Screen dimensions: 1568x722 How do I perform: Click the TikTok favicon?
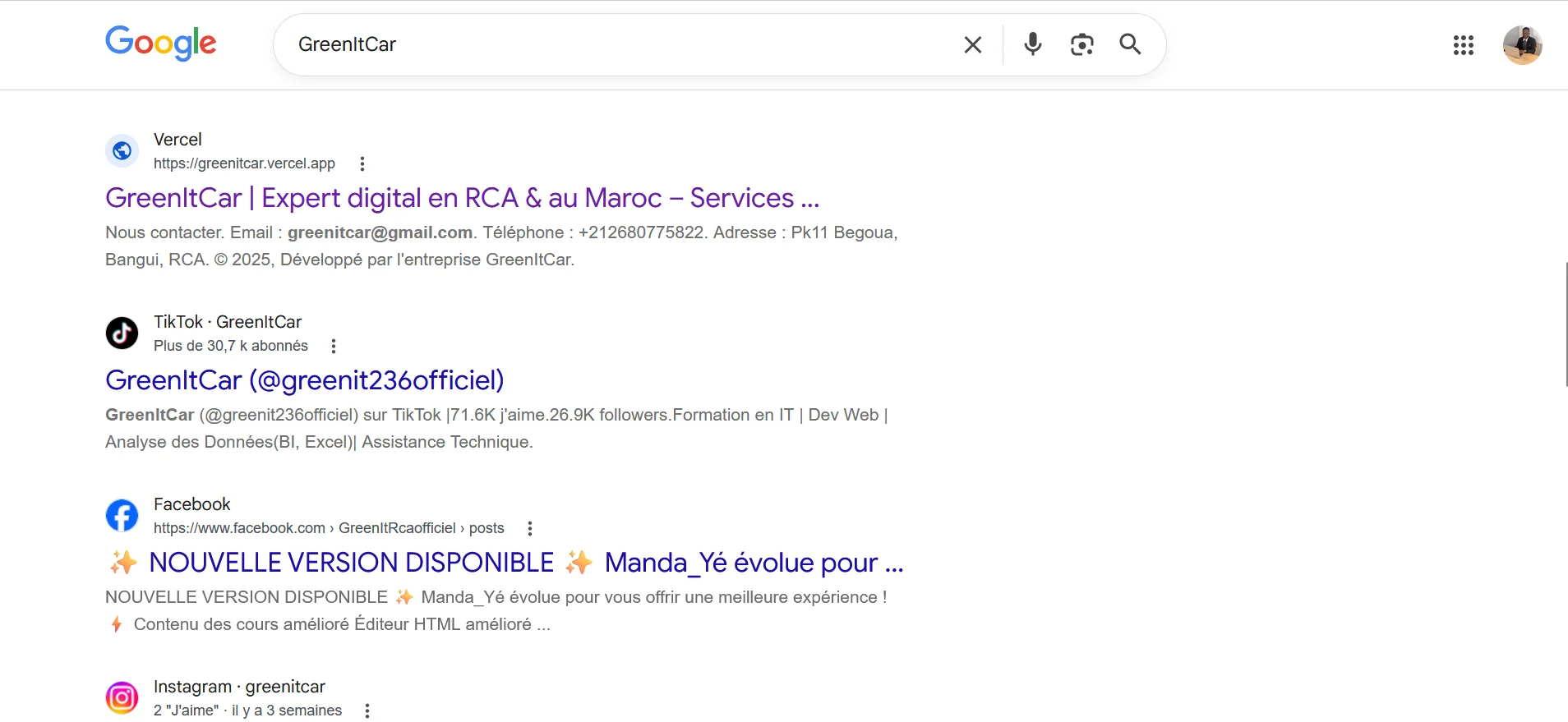click(x=122, y=333)
